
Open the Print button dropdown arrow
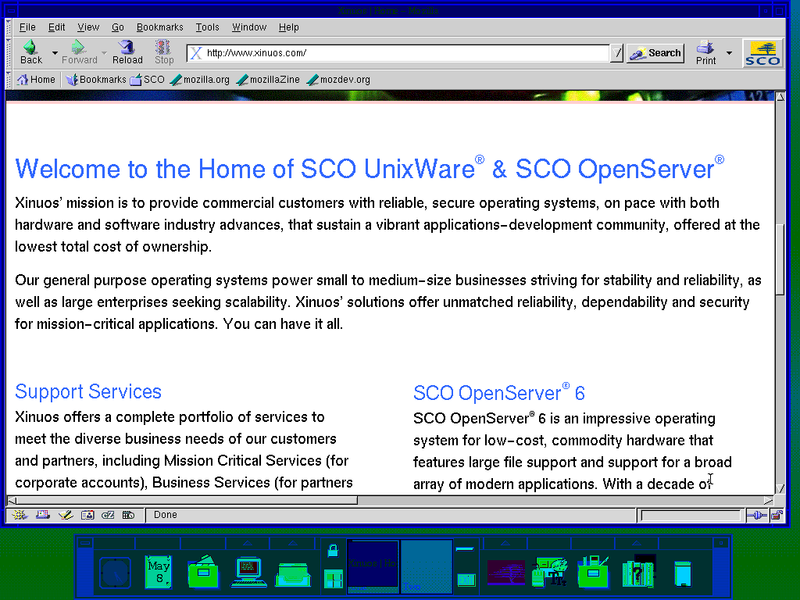(x=729, y=53)
